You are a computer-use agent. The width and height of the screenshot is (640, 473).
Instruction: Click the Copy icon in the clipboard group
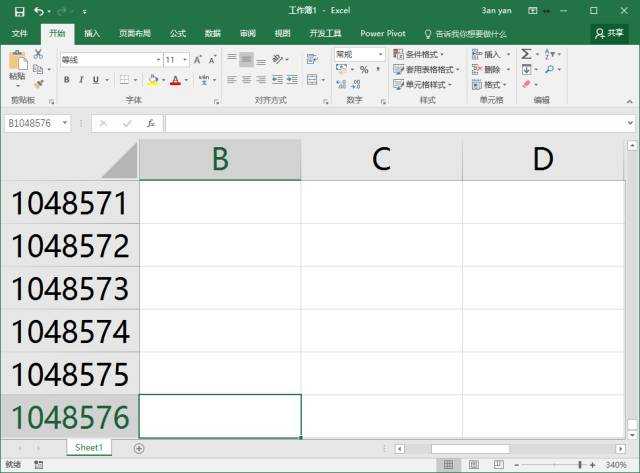coord(38,69)
